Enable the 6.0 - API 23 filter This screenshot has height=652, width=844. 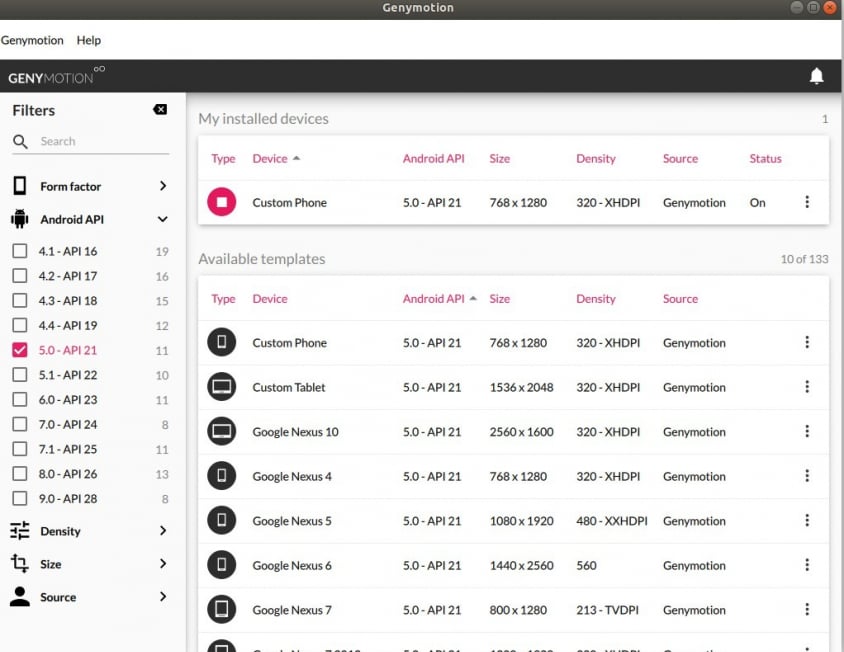pyautogui.click(x=20, y=399)
